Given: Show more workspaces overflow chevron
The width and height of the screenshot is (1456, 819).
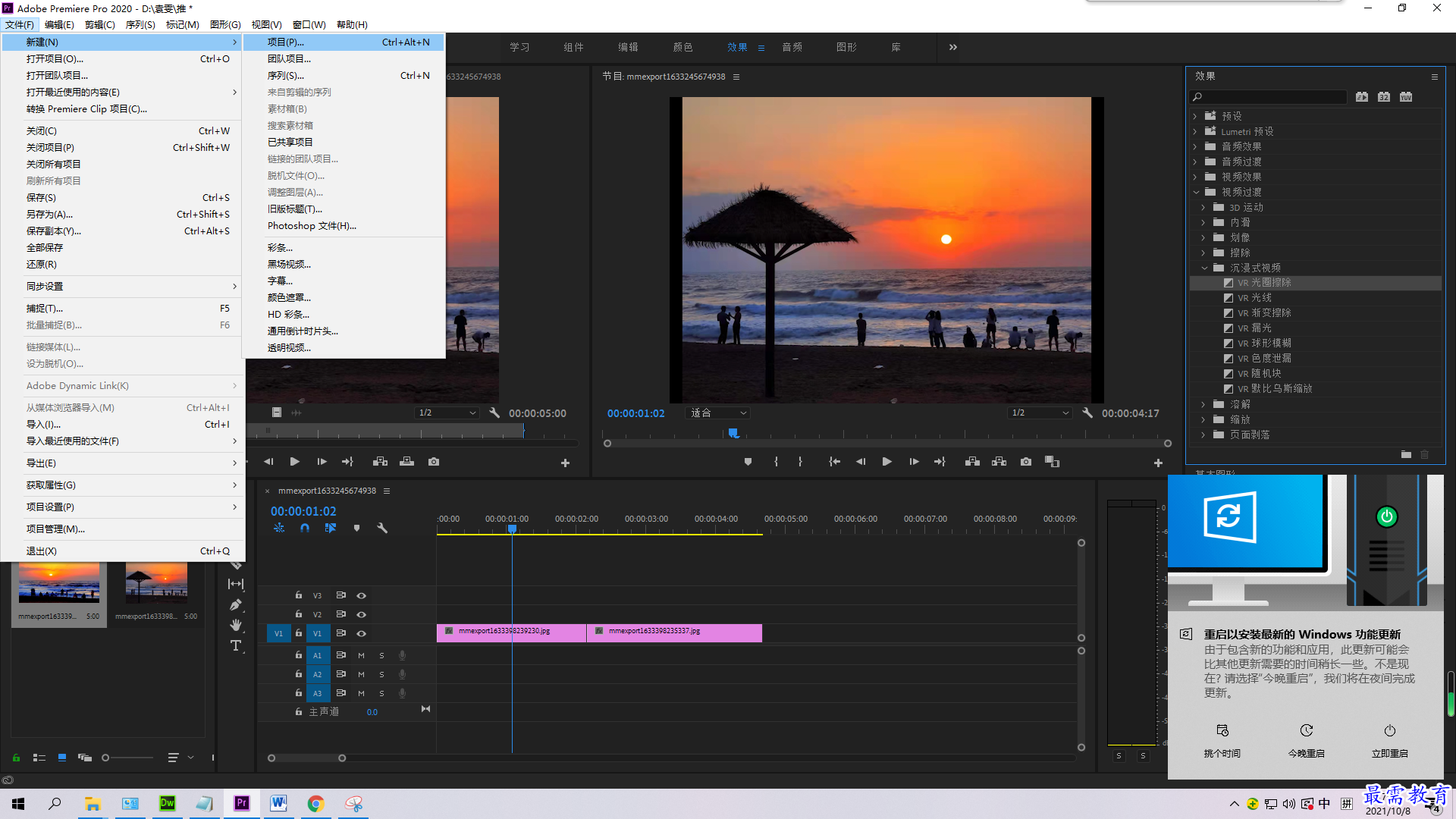Looking at the screenshot, I should [x=953, y=47].
